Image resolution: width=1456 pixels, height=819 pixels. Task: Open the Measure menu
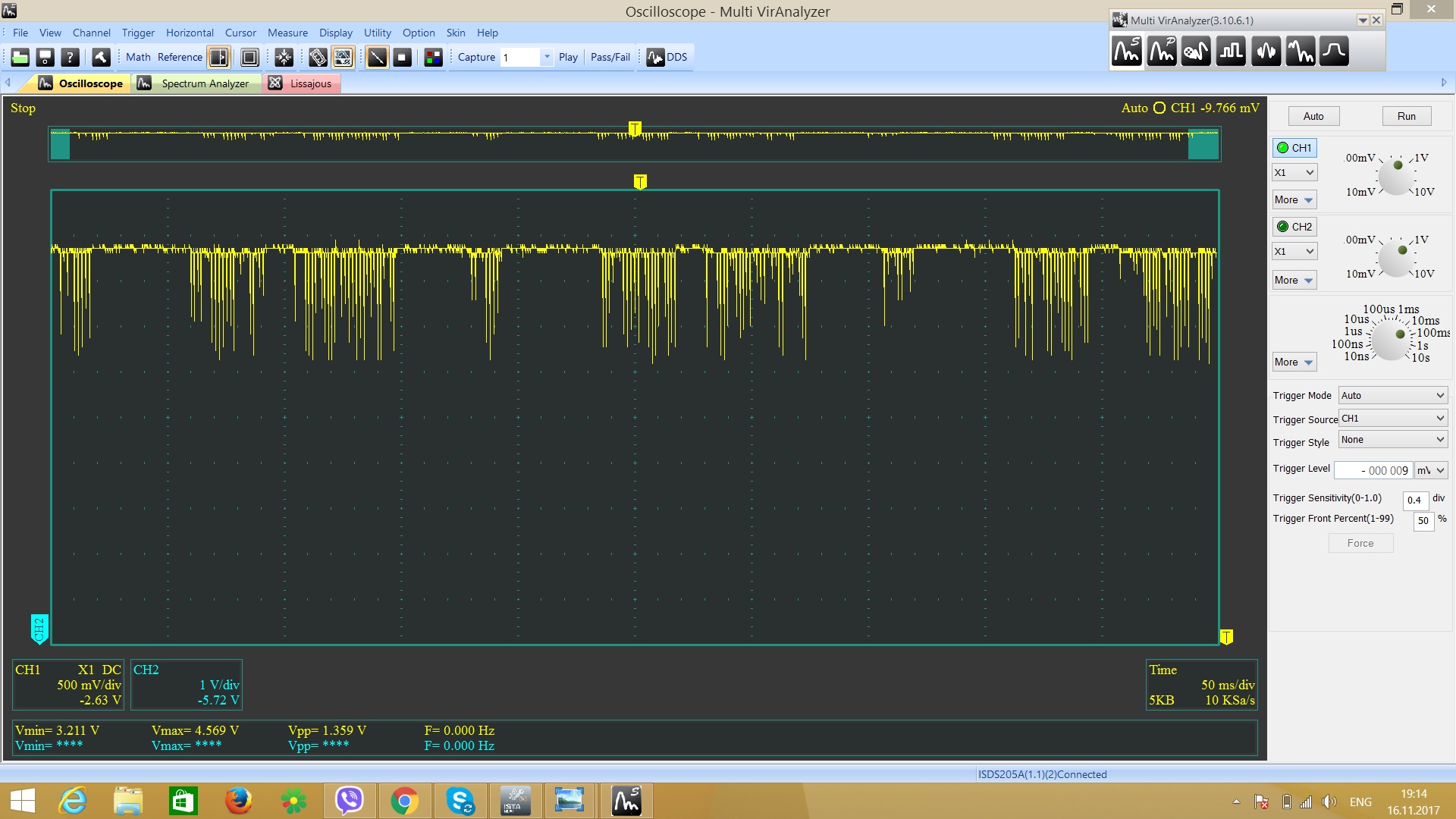[x=287, y=33]
